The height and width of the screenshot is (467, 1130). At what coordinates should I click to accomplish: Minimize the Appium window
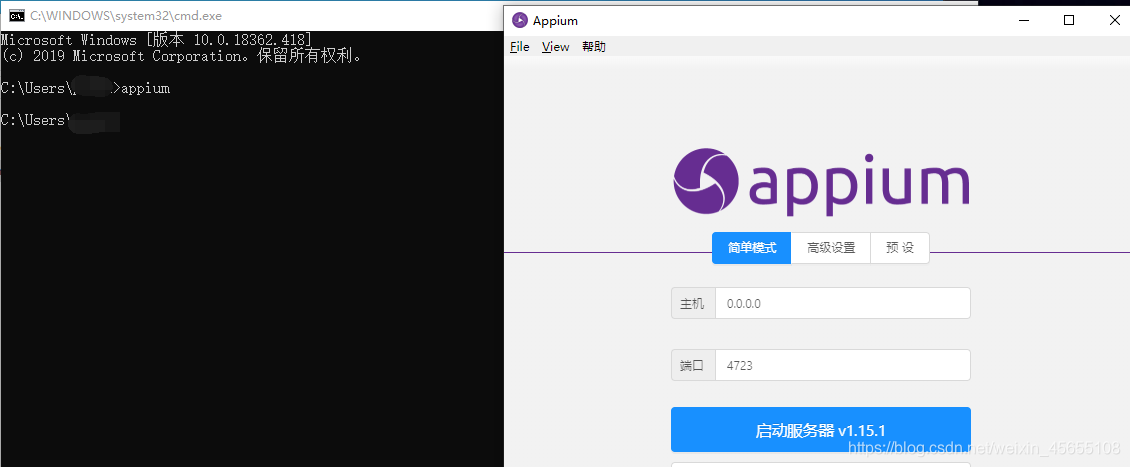tap(1024, 20)
